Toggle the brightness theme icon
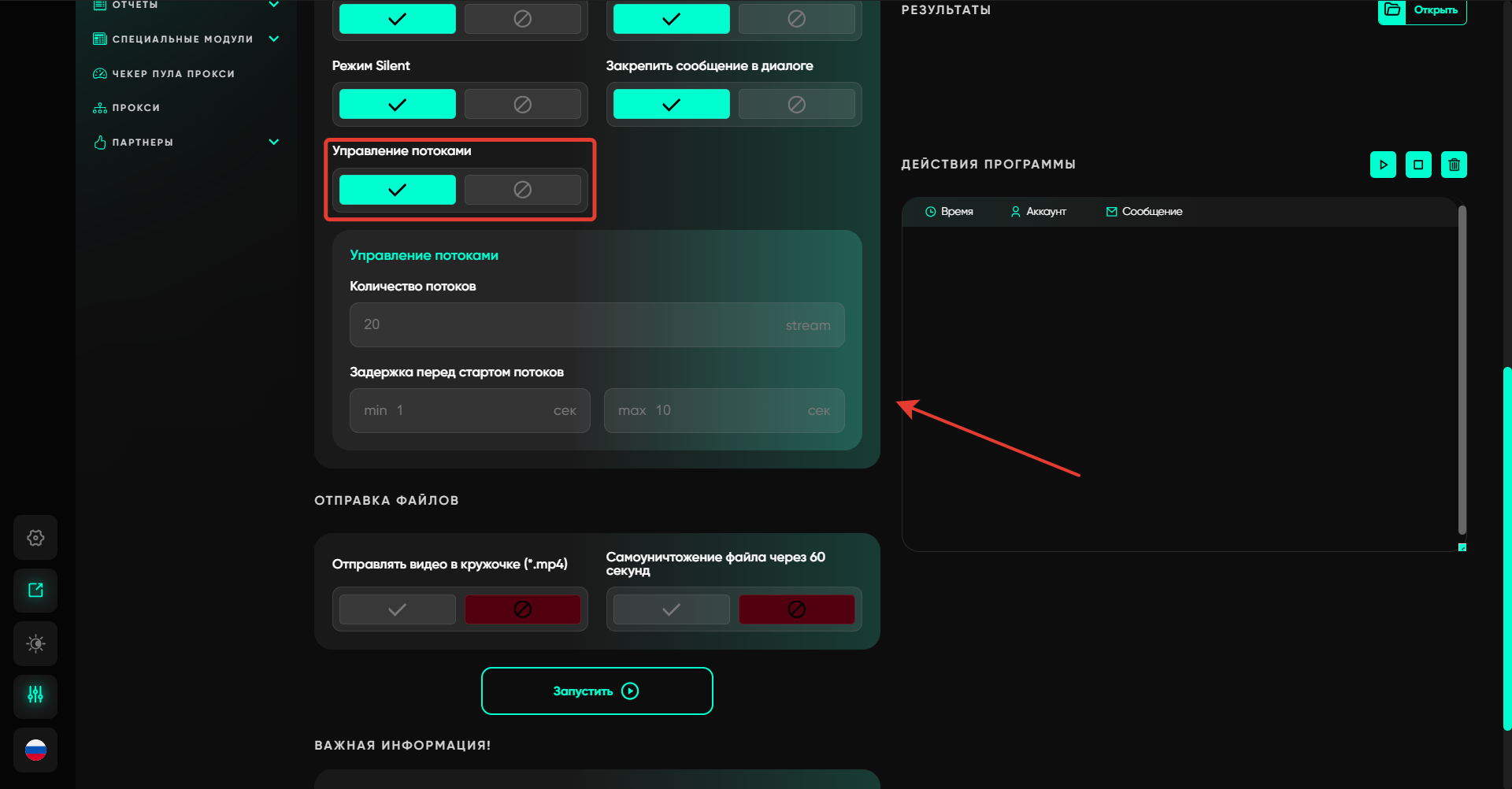Screen dimensions: 1512x789 coord(35,643)
